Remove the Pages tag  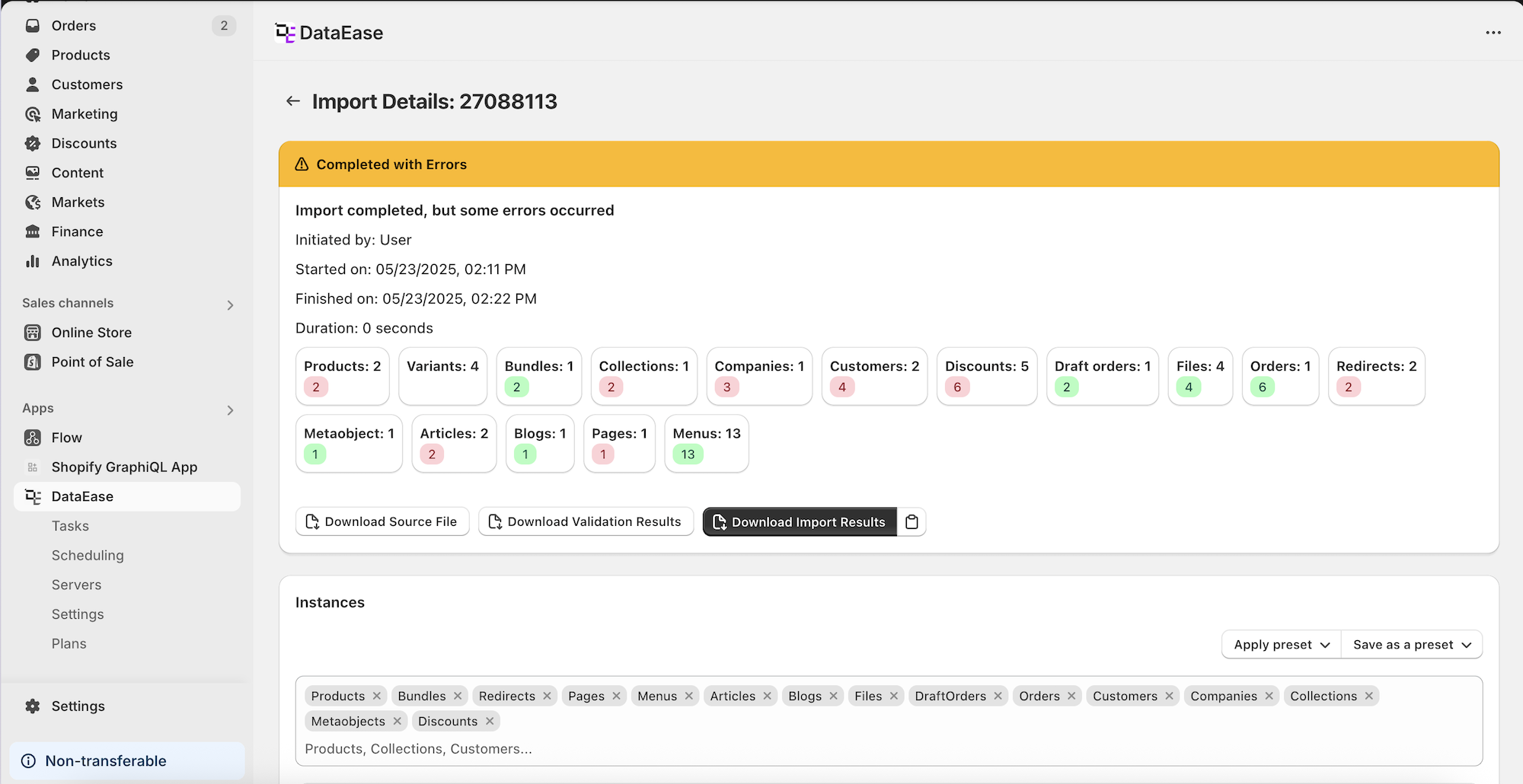point(616,696)
